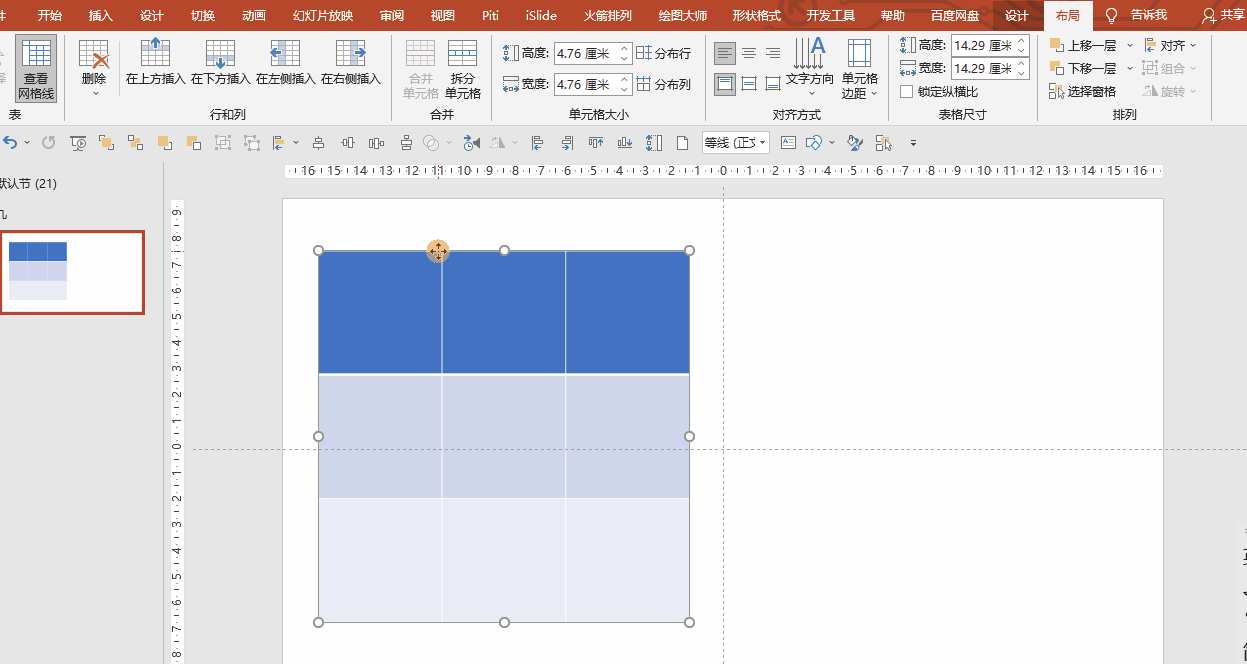Click 上移一层 bring forward button
The width and height of the screenshot is (1247, 664).
1082,45
